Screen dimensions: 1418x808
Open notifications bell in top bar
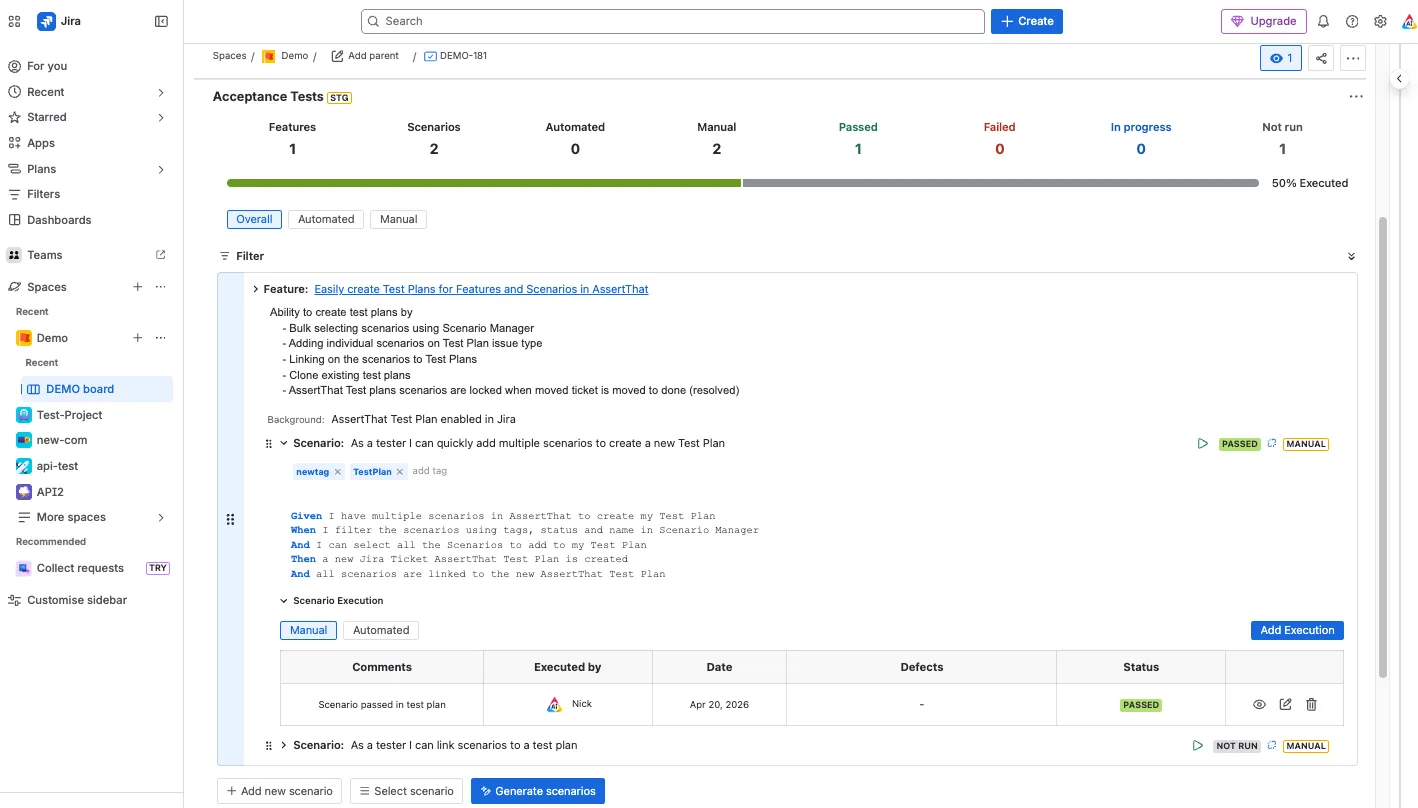pyautogui.click(x=1323, y=21)
